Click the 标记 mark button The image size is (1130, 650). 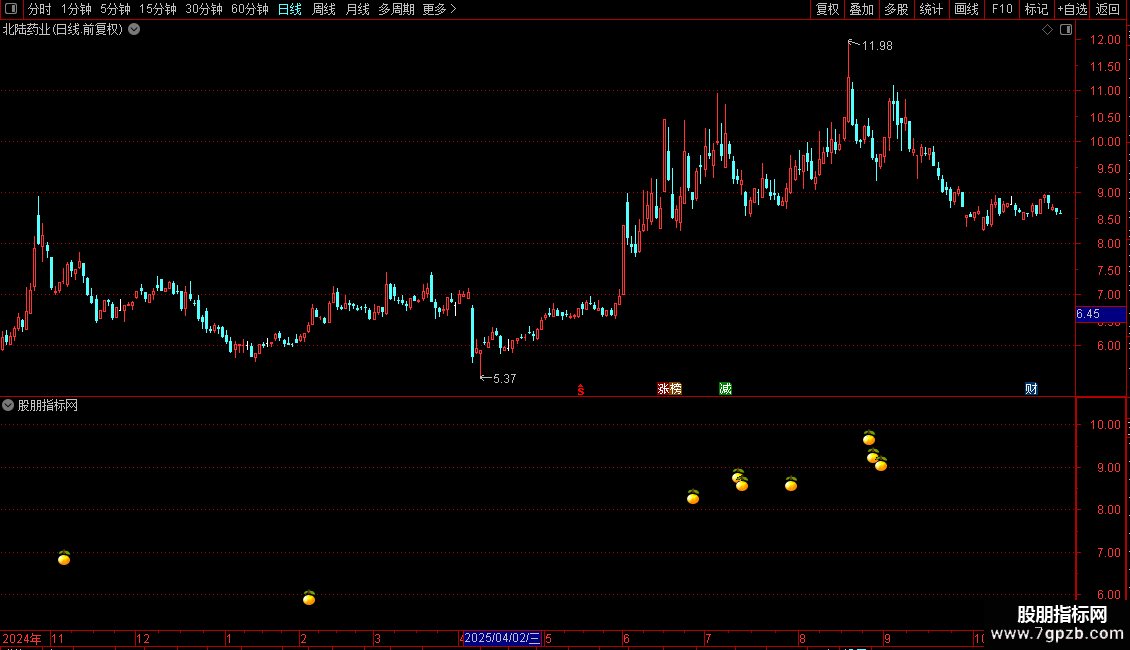point(1036,9)
